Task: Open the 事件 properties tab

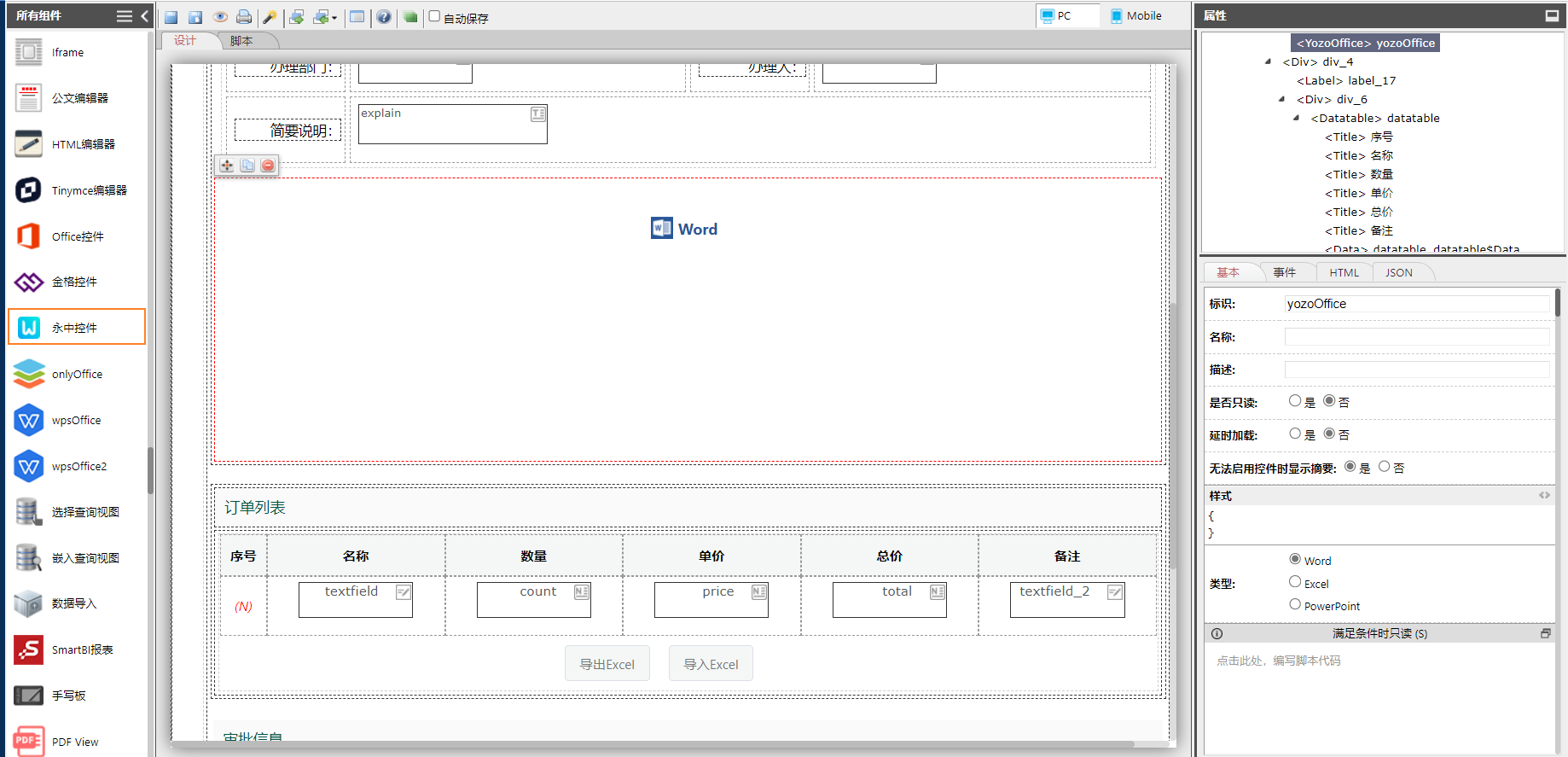Action: 1285,272
